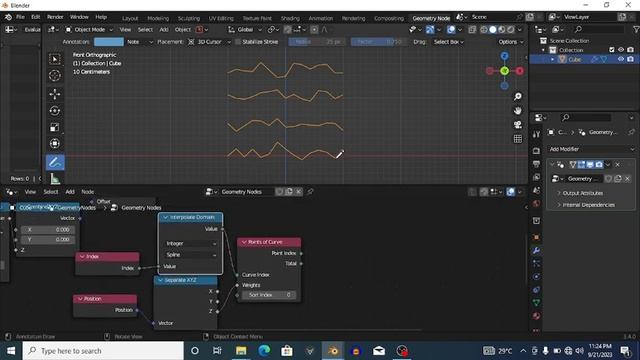Switch to the Modeling workspace tab
640x360 pixels.
(158, 18)
